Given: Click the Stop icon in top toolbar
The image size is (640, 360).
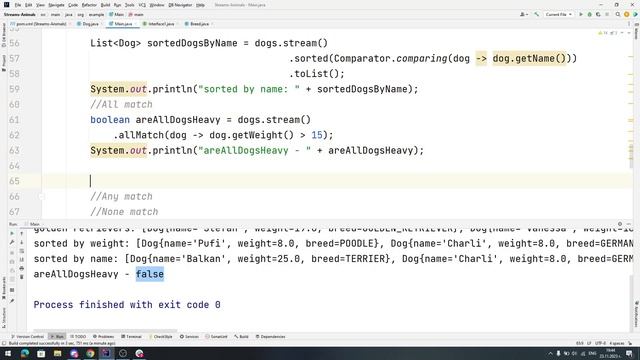Looking at the screenshot, I should (607, 14).
